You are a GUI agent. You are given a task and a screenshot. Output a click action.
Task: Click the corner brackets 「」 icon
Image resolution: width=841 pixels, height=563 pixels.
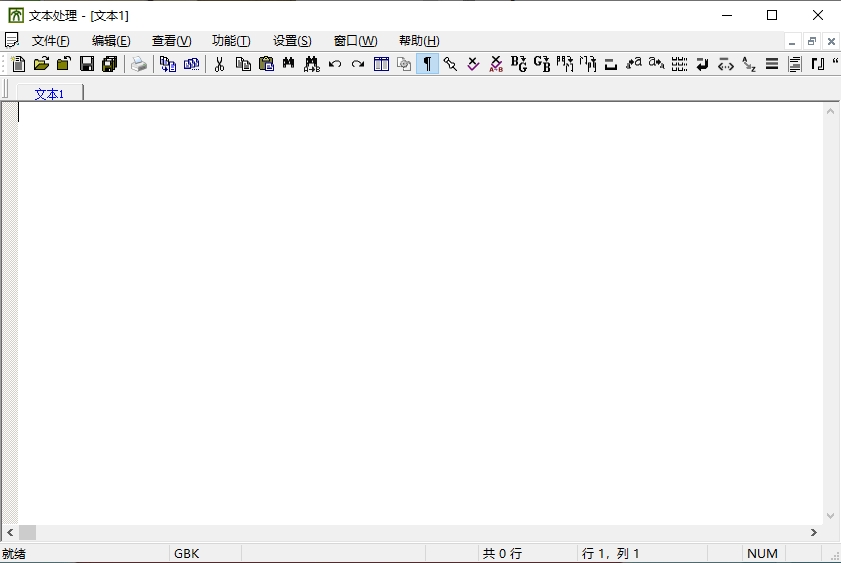point(817,64)
